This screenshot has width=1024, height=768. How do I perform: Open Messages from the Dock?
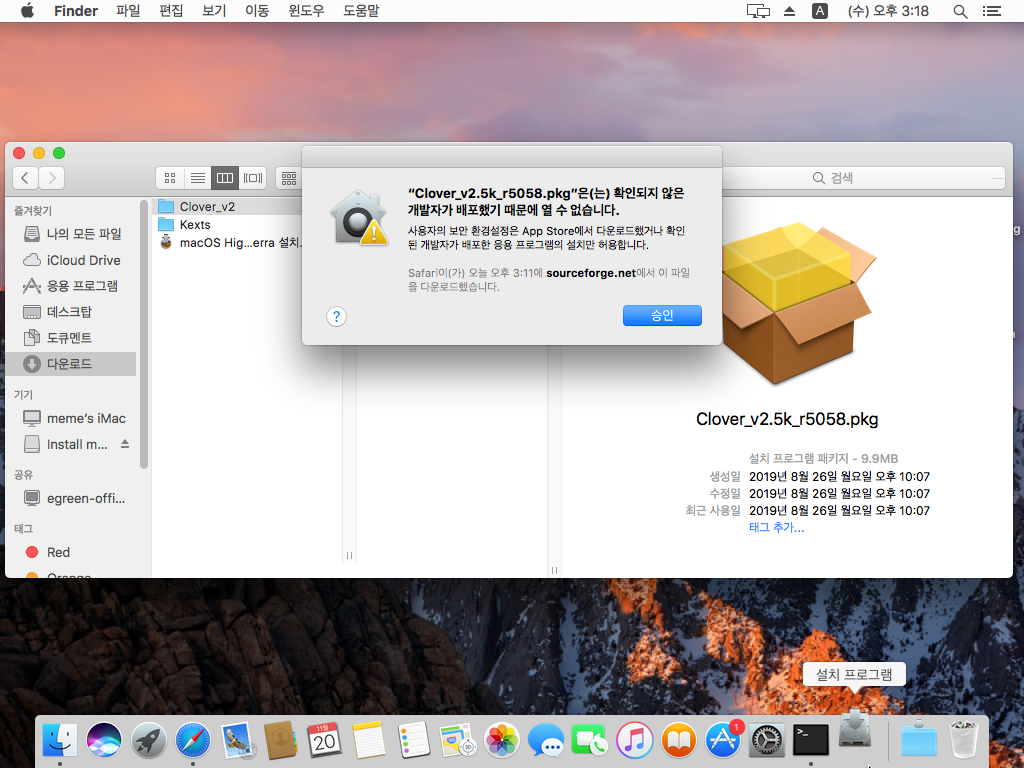[x=546, y=741]
